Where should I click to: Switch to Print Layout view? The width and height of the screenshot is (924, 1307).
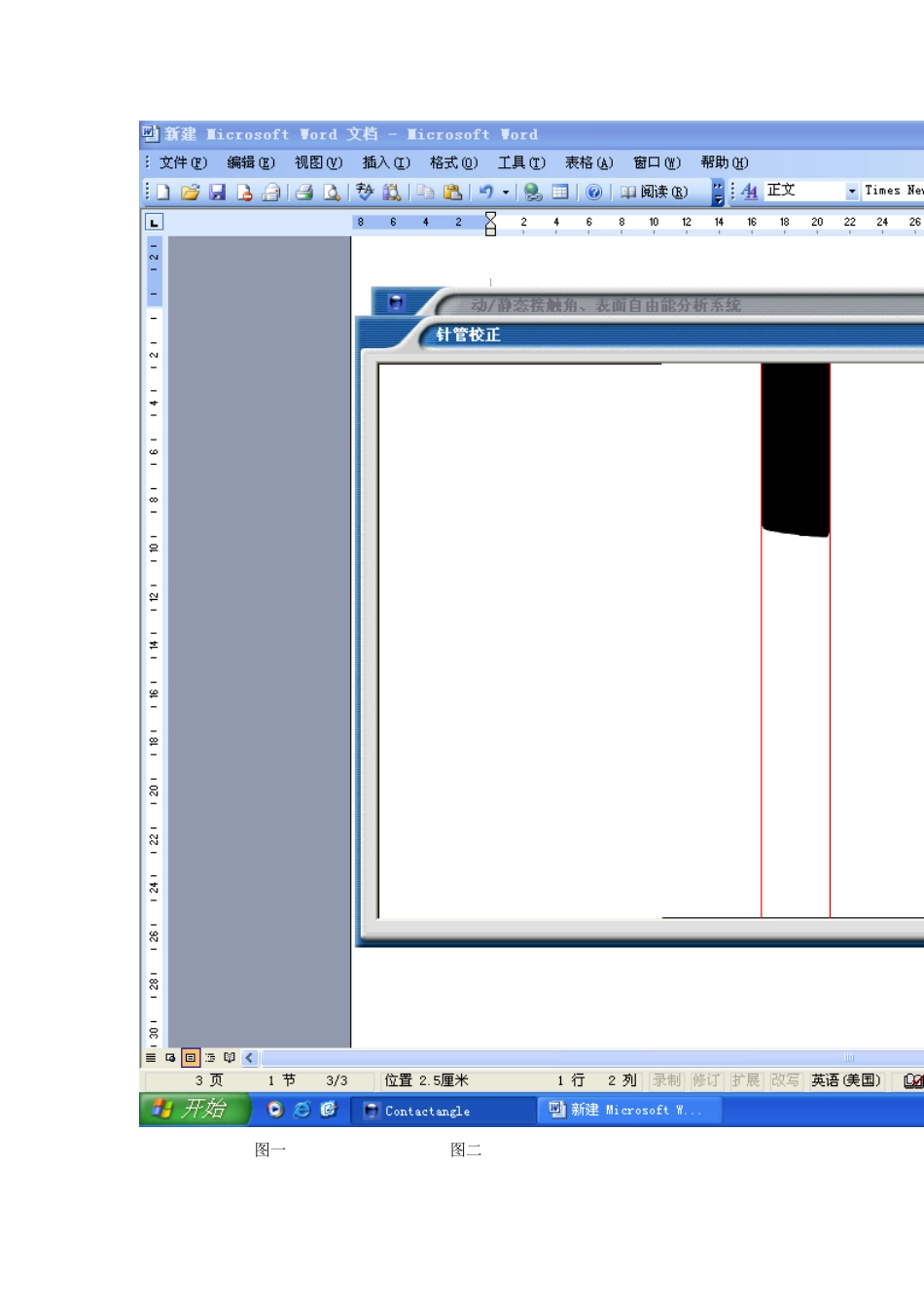tap(191, 1058)
